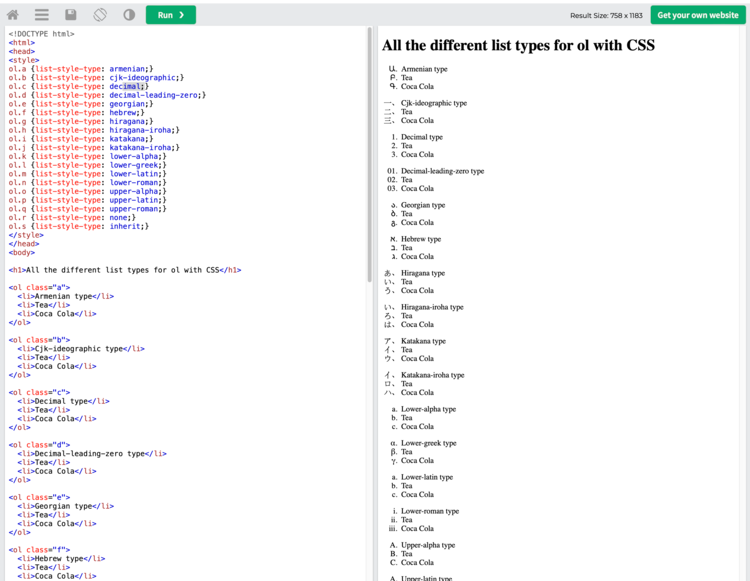Click the georgian CSS value

(127, 104)
